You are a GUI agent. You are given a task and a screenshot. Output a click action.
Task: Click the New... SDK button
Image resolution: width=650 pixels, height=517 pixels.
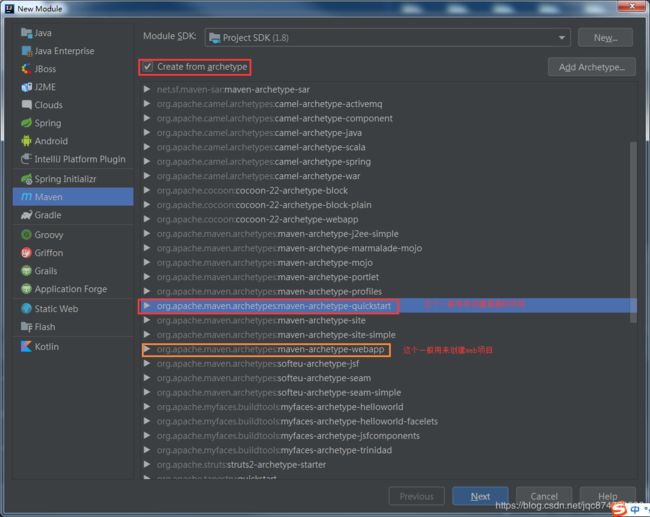coord(605,38)
